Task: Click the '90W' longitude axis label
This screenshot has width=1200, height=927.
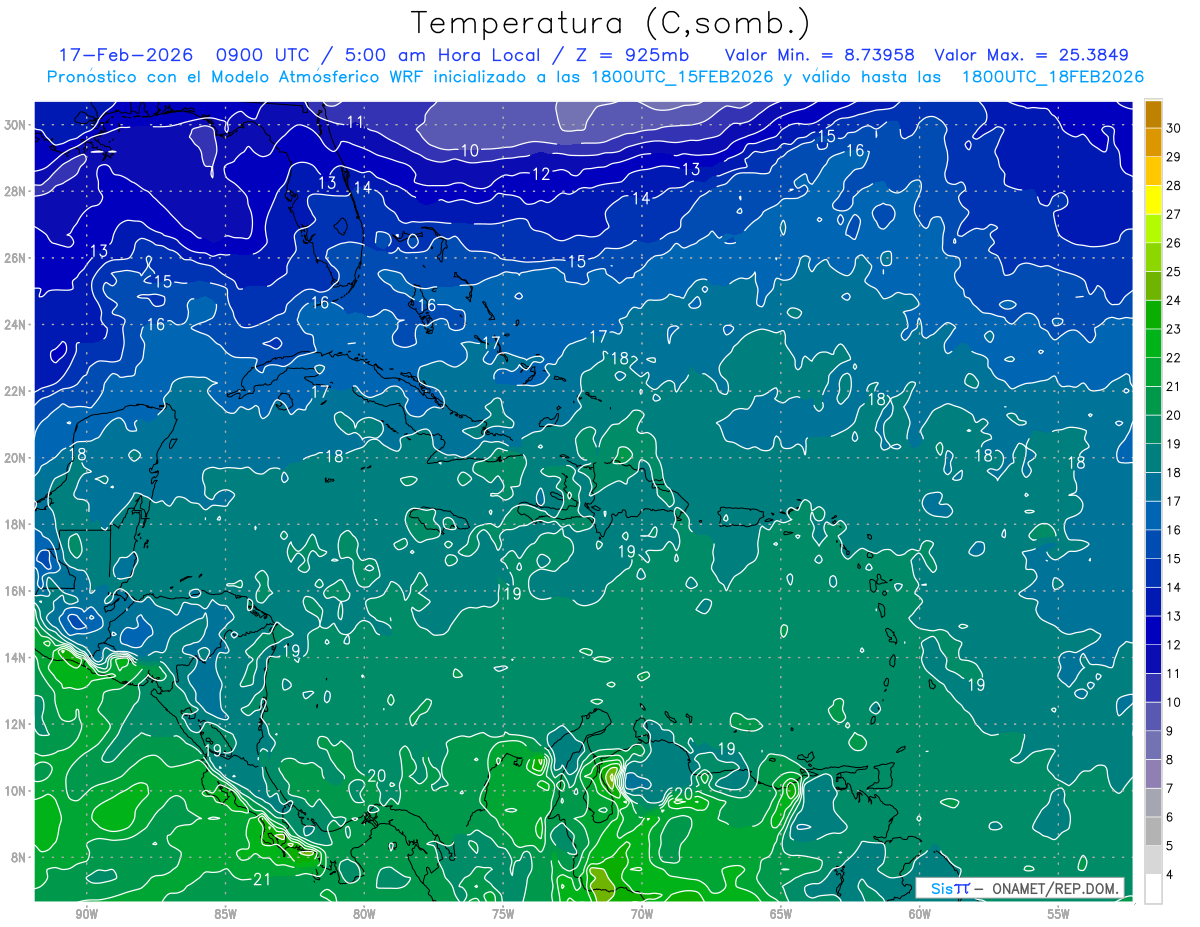Action: click(86, 914)
